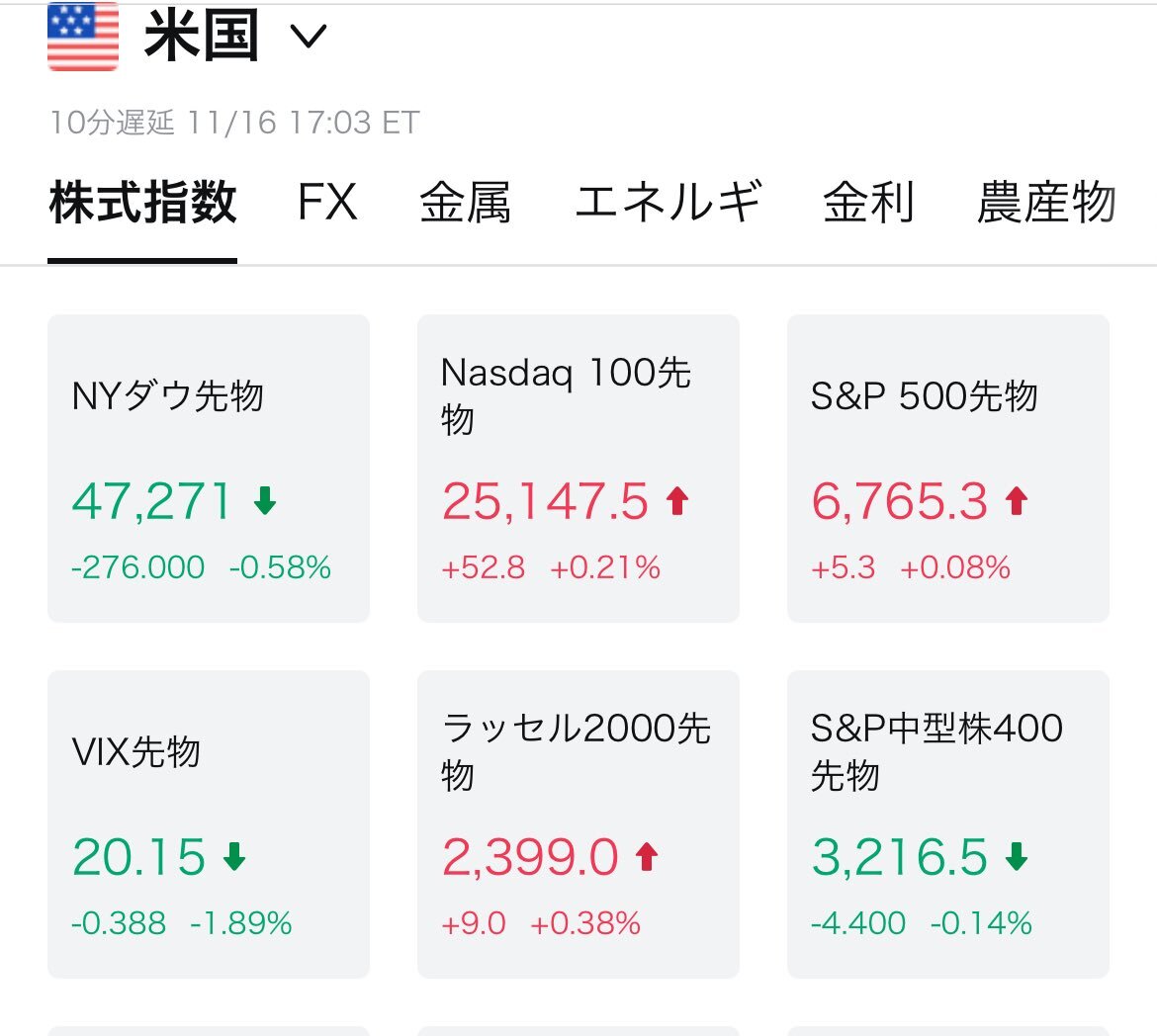Switch to the FX tab
This screenshot has height=1036, width=1157.
click(327, 203)
